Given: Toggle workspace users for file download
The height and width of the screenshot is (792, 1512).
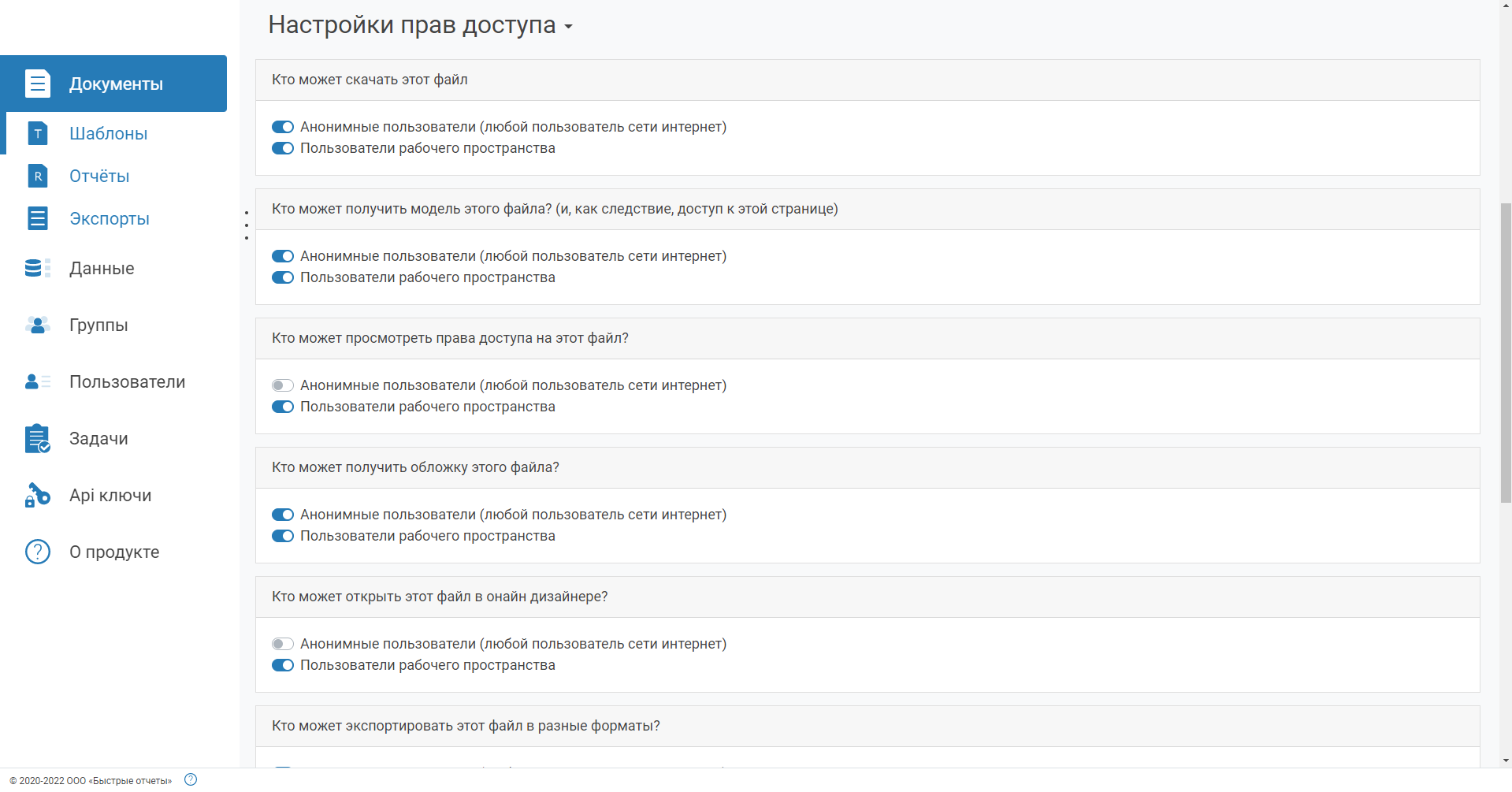Looking at the screenshot, I should 283,148.
